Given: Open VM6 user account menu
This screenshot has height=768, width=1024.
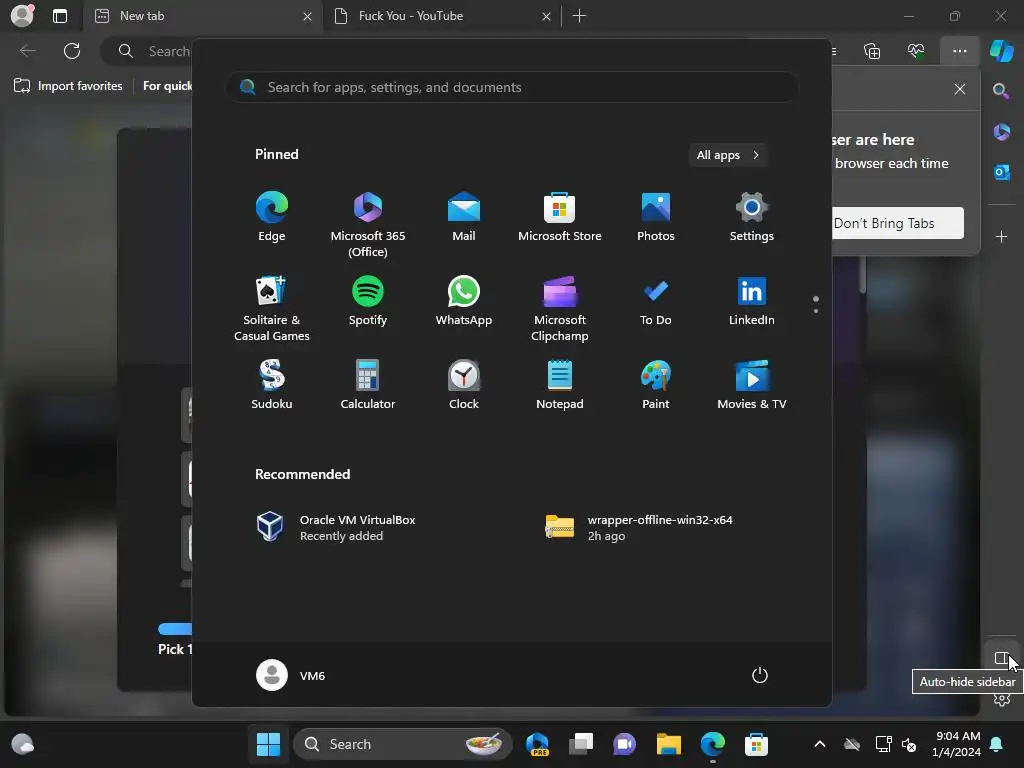Looking at the screenshot, I should point(291,675).
